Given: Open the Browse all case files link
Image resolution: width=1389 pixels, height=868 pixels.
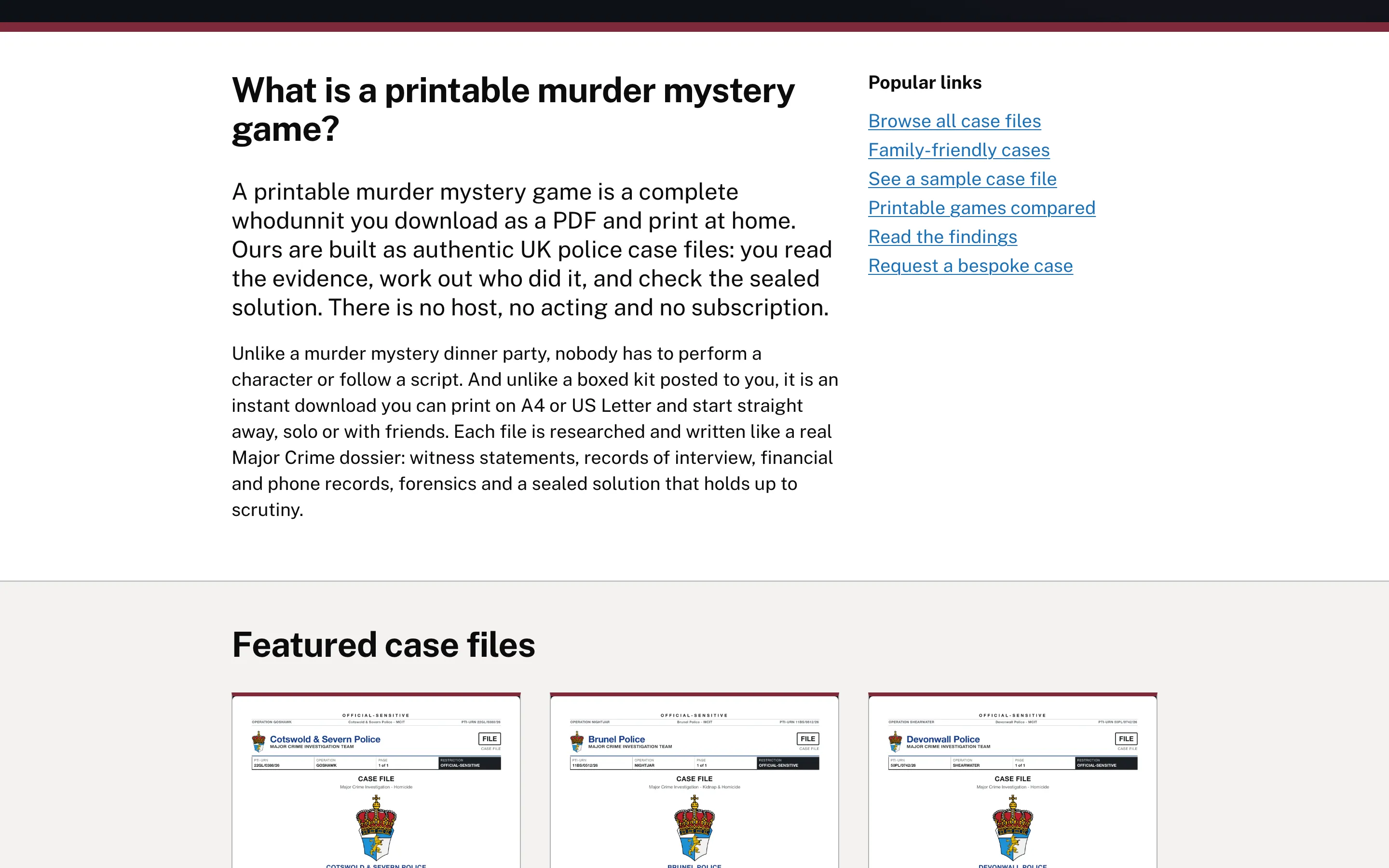Looking at the screenshot, I should tap(954, 121).
